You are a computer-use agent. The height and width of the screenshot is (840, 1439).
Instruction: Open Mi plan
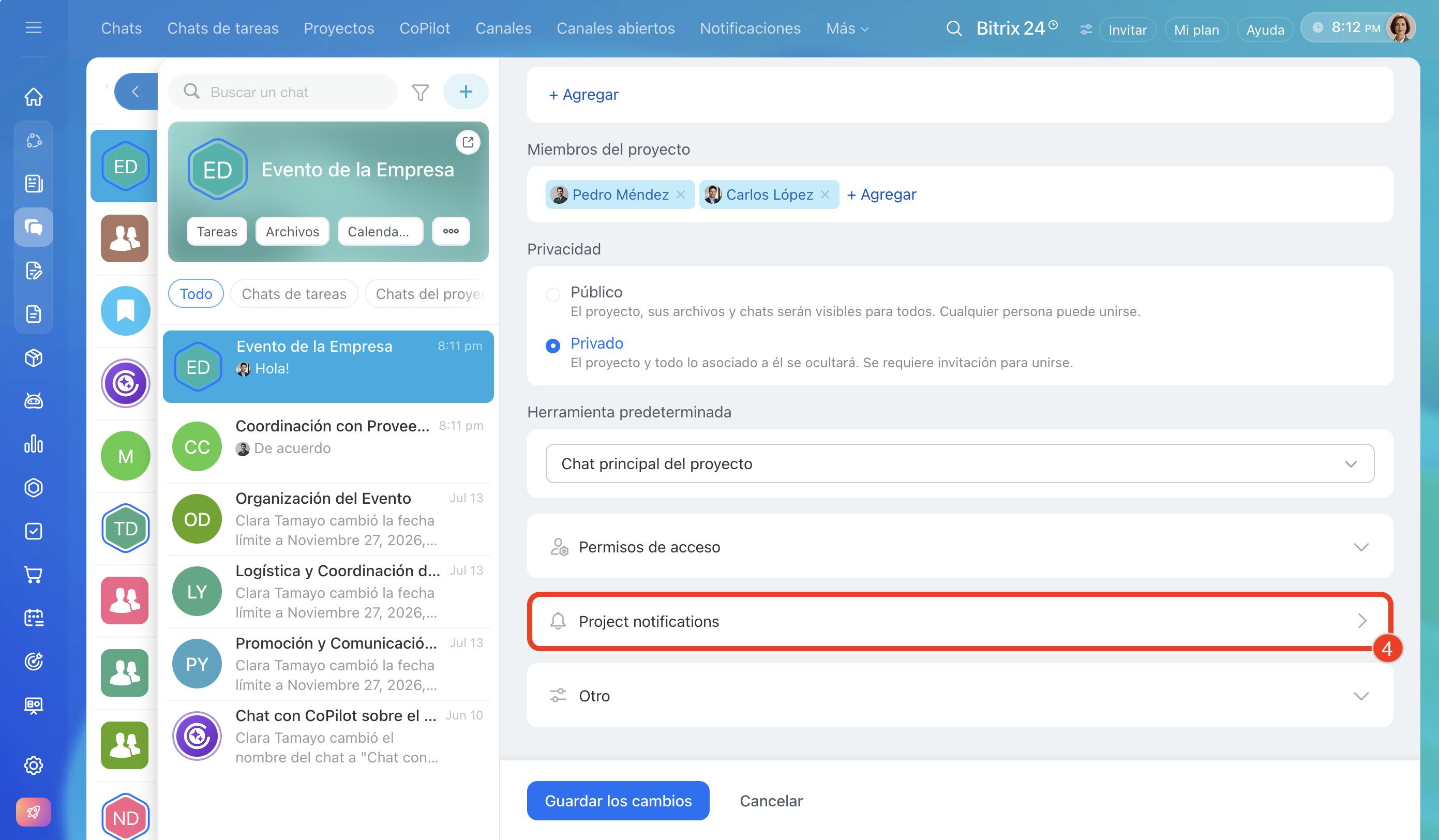1196,29
